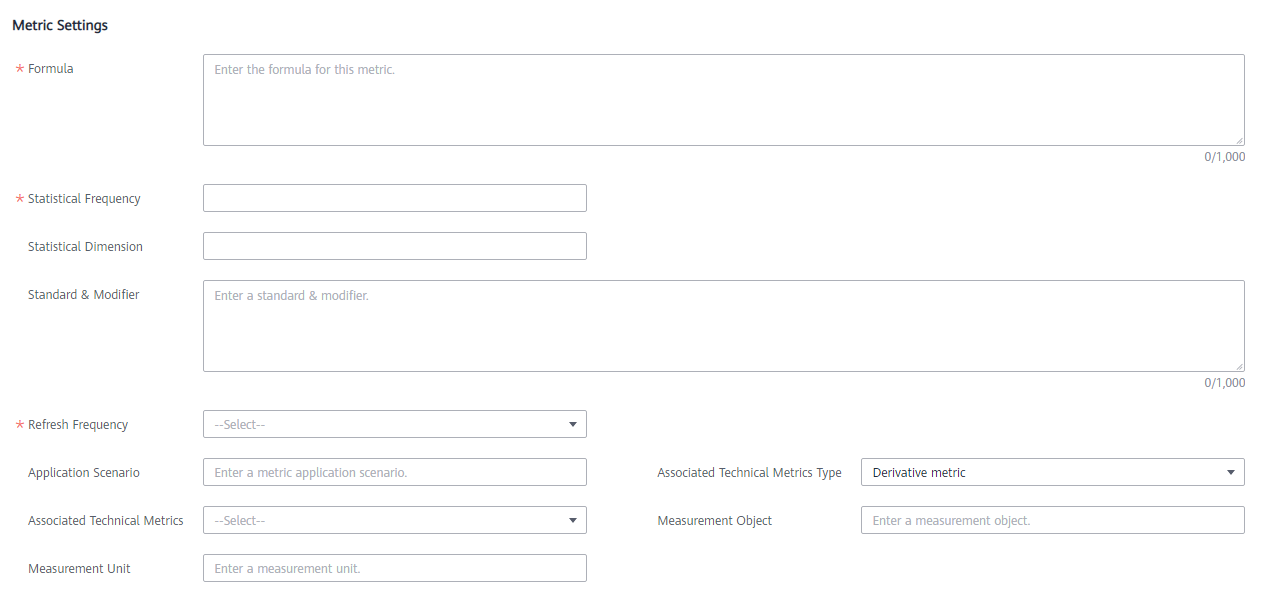Click the Application Scenario field

pos(395,472)
